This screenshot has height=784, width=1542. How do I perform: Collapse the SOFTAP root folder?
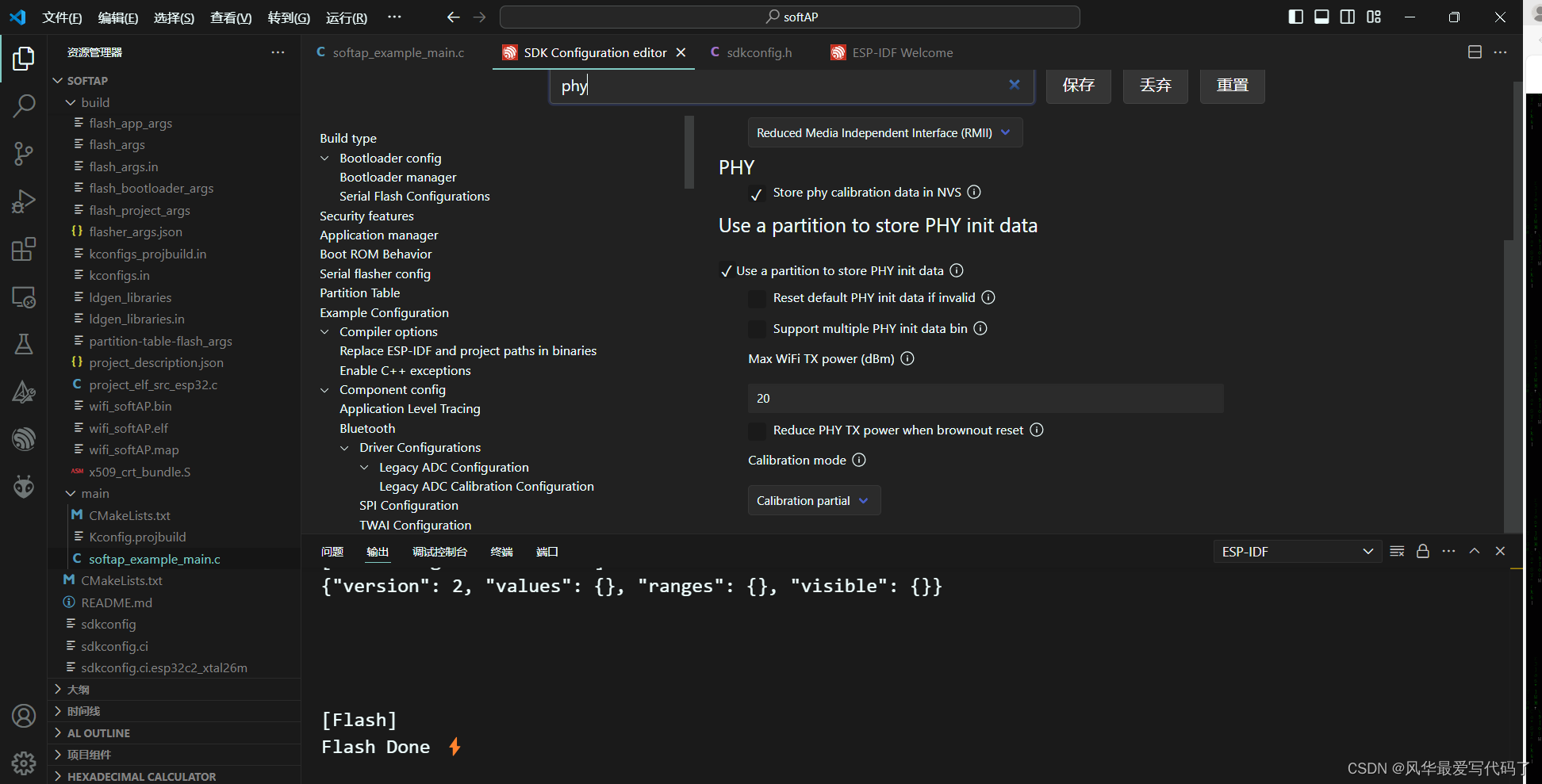click(57, 81)
